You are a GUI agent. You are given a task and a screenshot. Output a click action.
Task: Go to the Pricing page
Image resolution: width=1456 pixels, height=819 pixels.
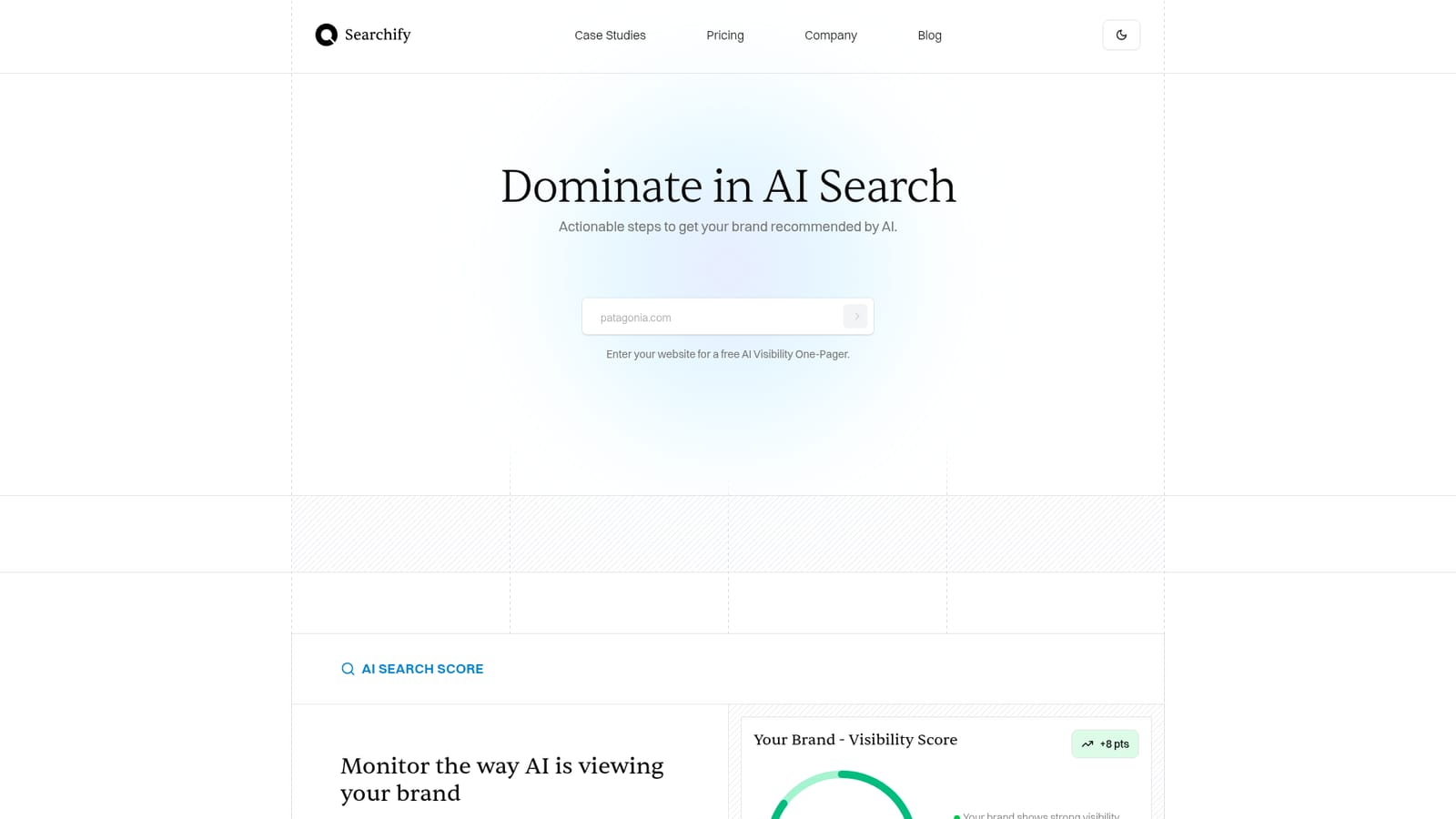[725, 35]
